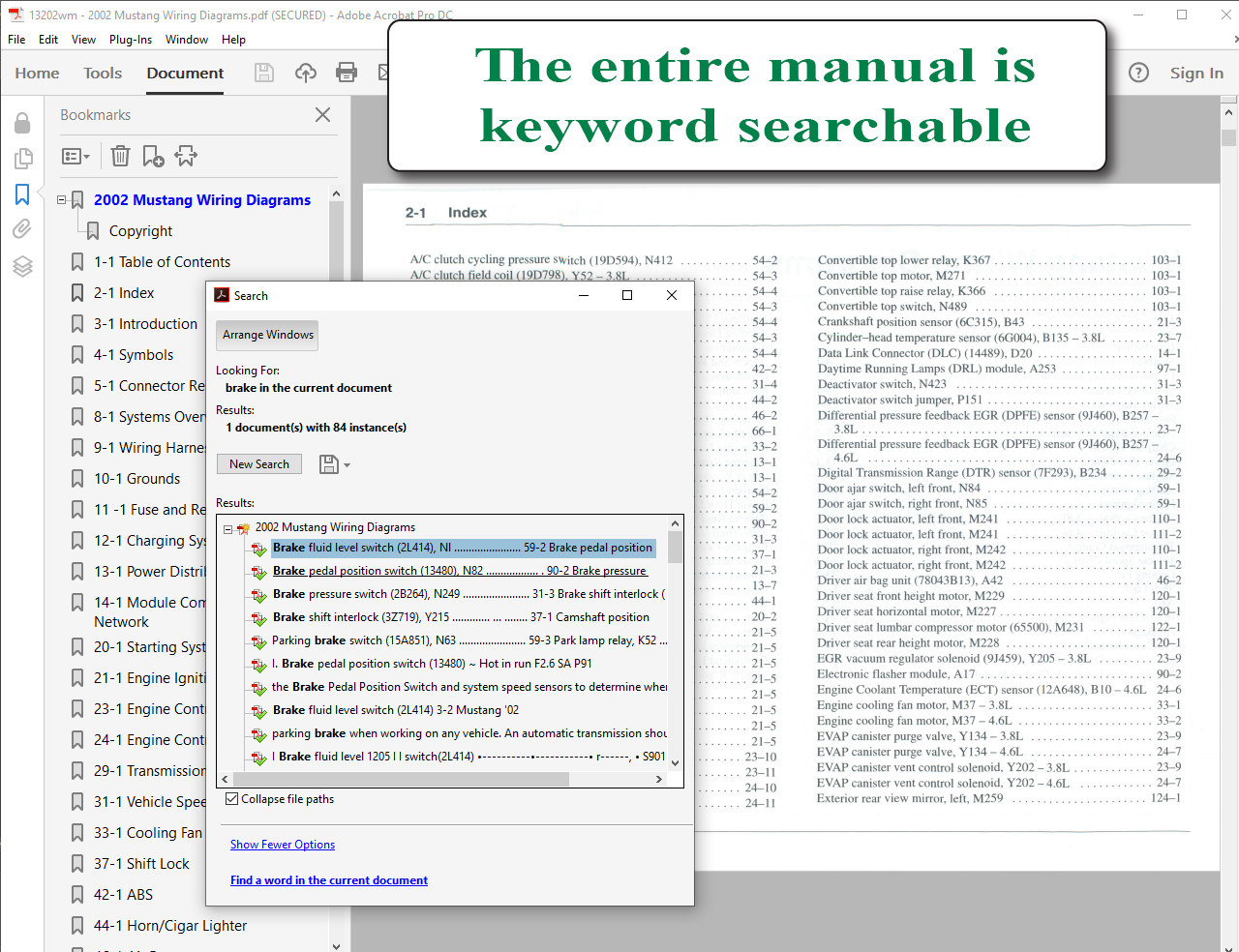
Task: Click document view scroll up arrow
Action: [1229, 112]
